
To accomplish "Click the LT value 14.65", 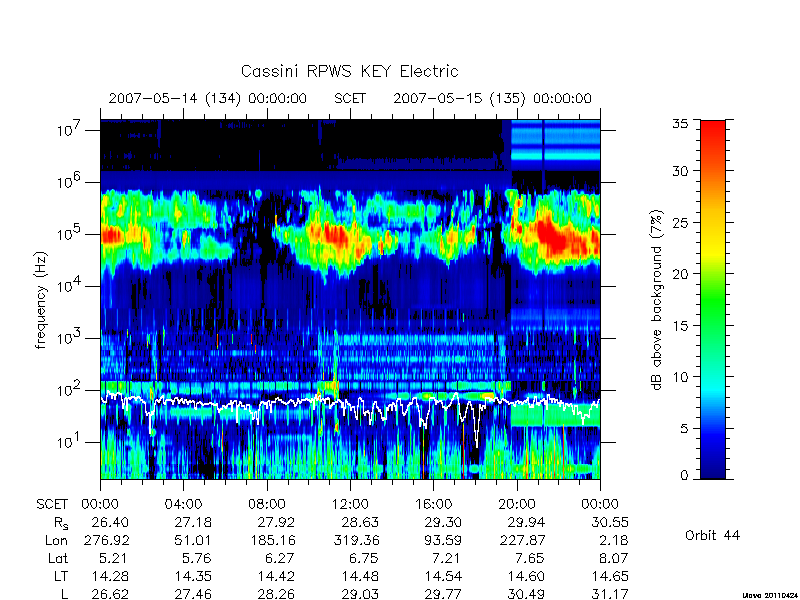I will (x=610, y=577).
